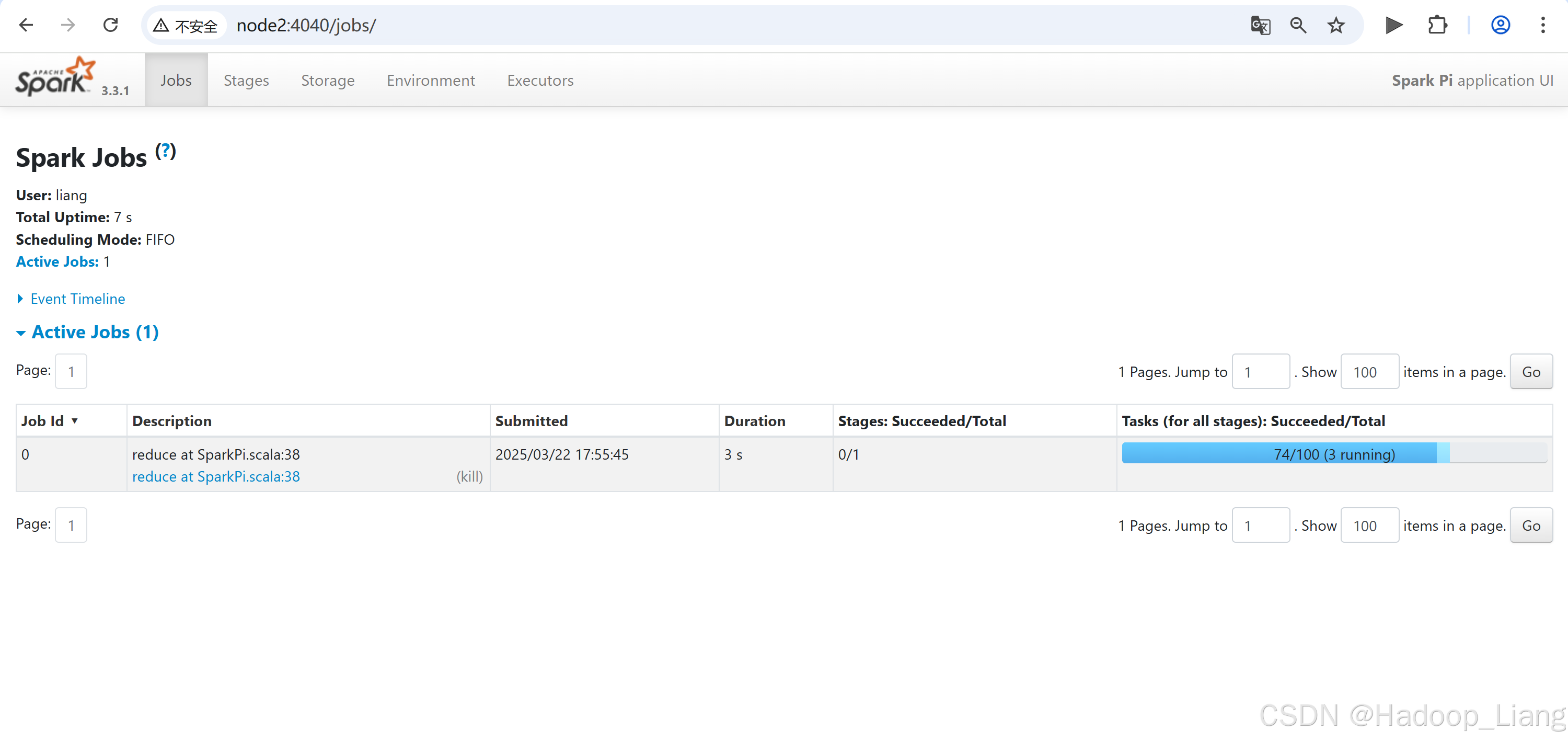Click the 74/100 task progress bar
1568x742 pixels.
point(1334,454)
